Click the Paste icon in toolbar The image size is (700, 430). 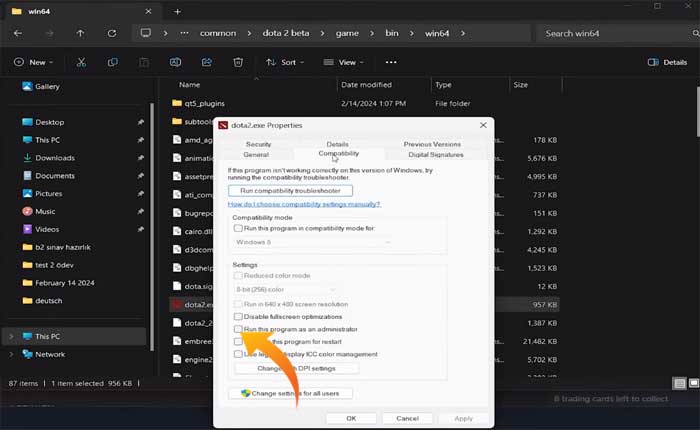tap(144, 62)
